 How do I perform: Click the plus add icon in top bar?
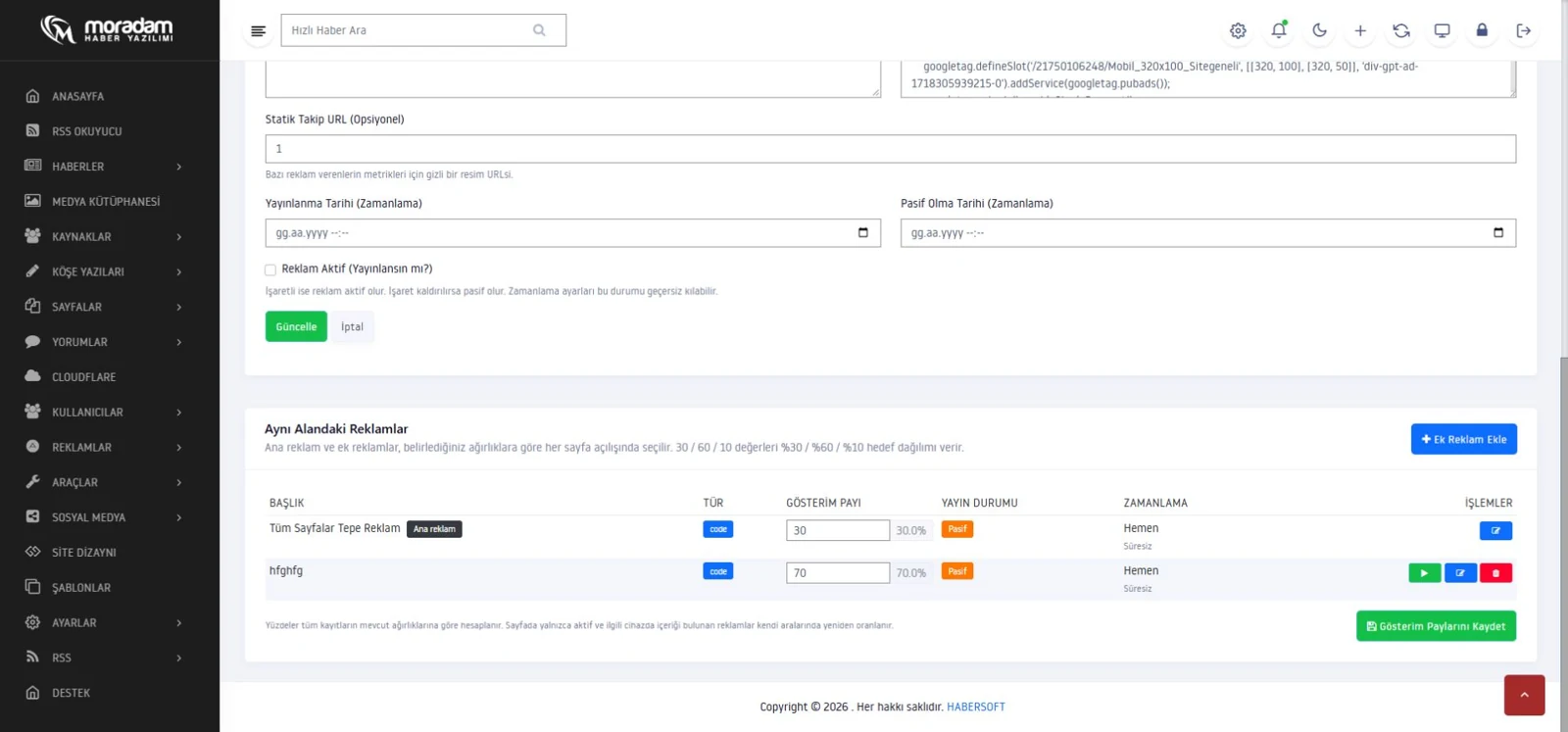[x=1360, y=30]
